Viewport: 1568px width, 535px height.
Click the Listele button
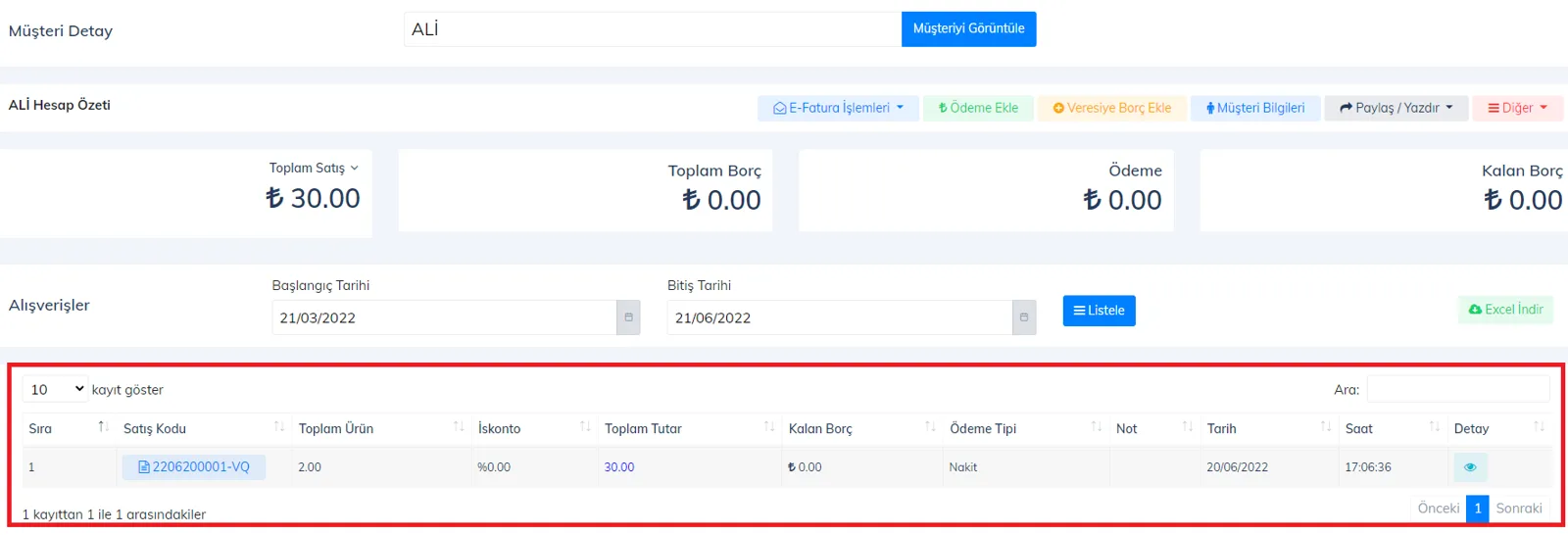1099,311
